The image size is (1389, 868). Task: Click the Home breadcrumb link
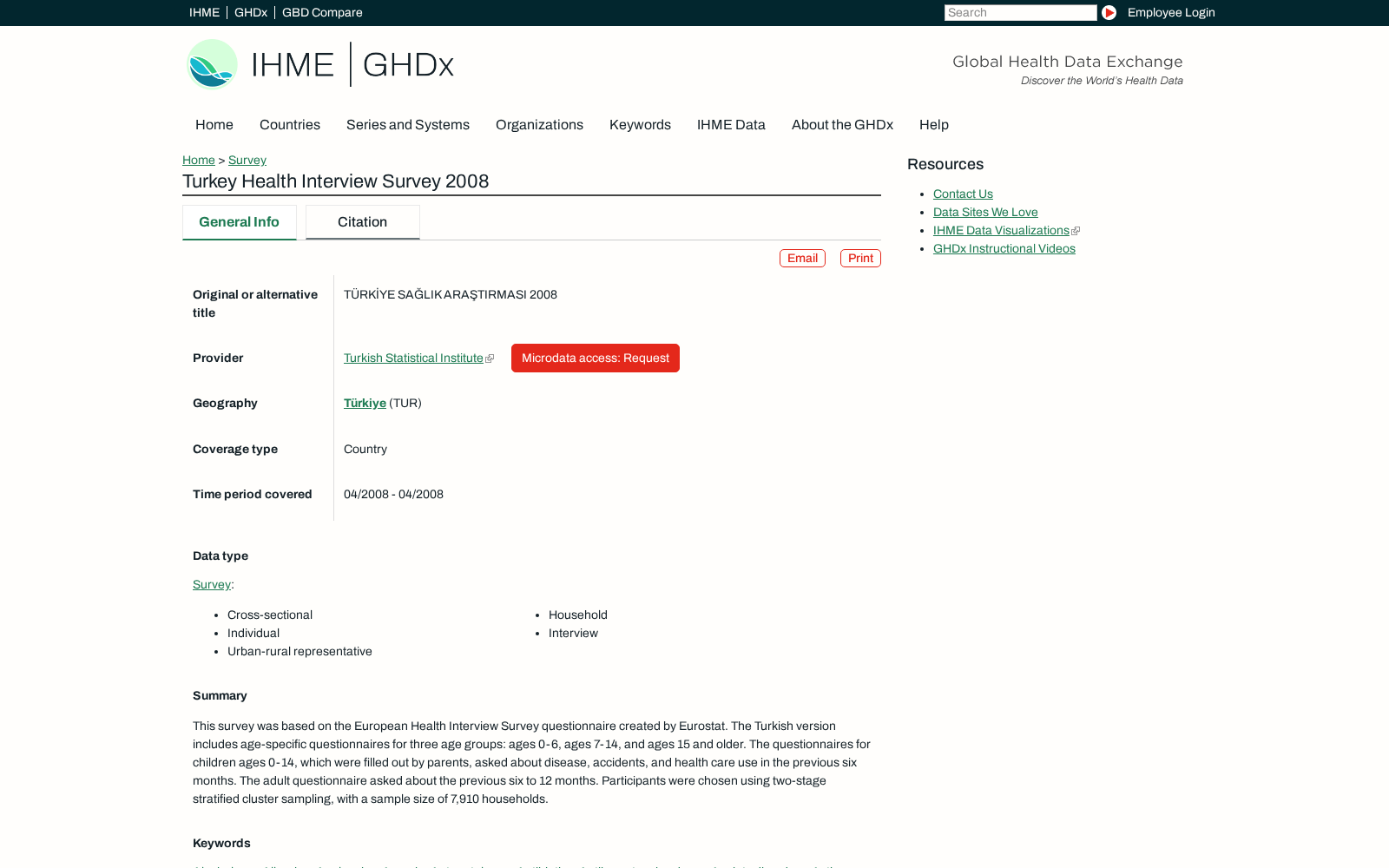[x=199, y=161]
